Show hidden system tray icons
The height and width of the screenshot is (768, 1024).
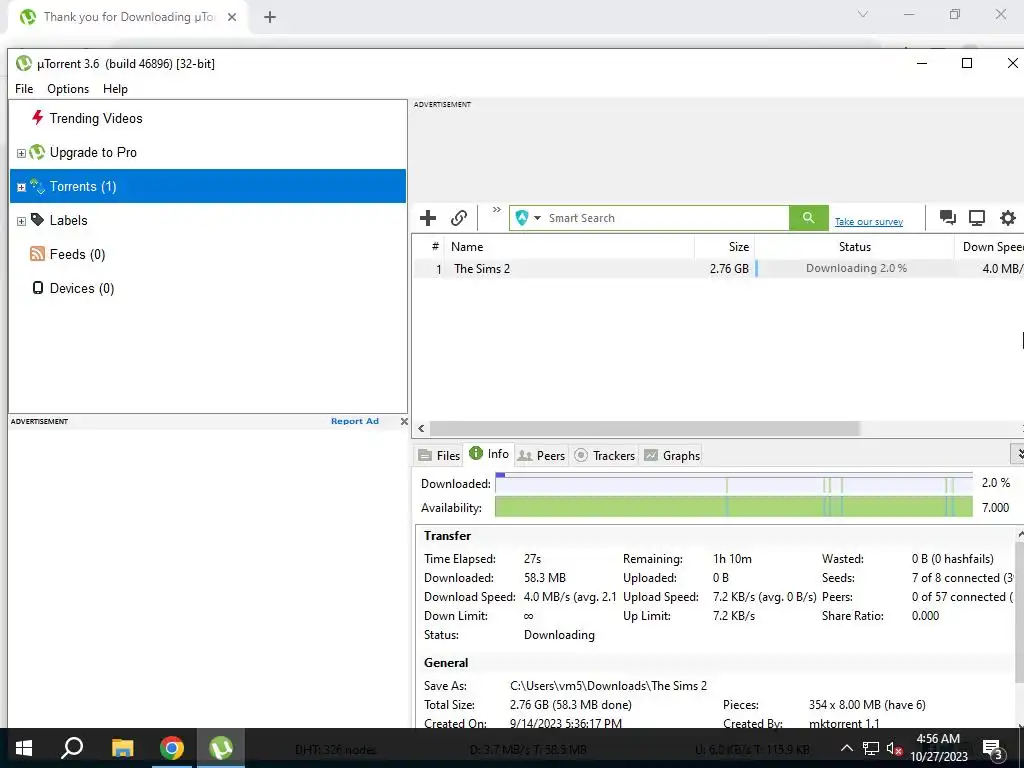point(846,748)
